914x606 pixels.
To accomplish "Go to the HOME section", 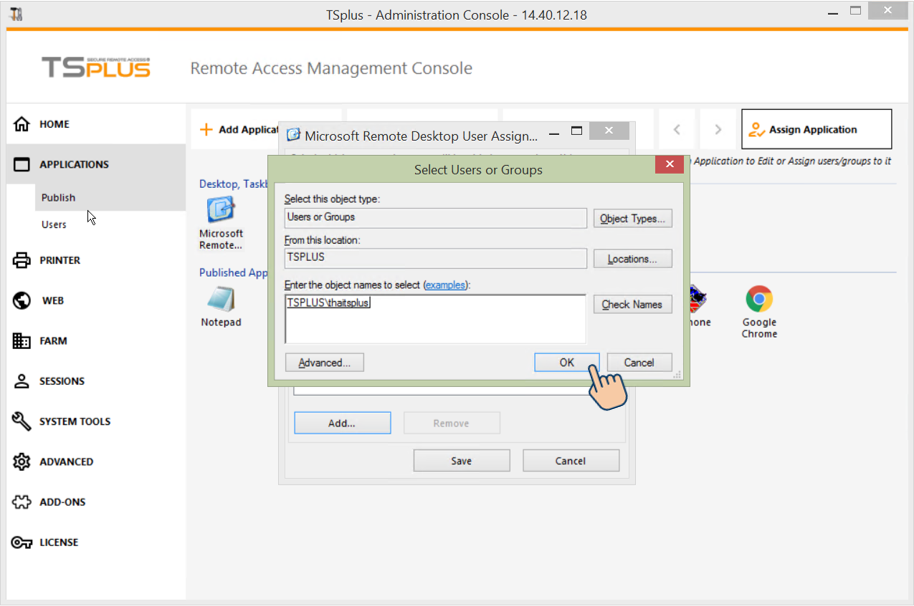I will (x=54, y=124).
